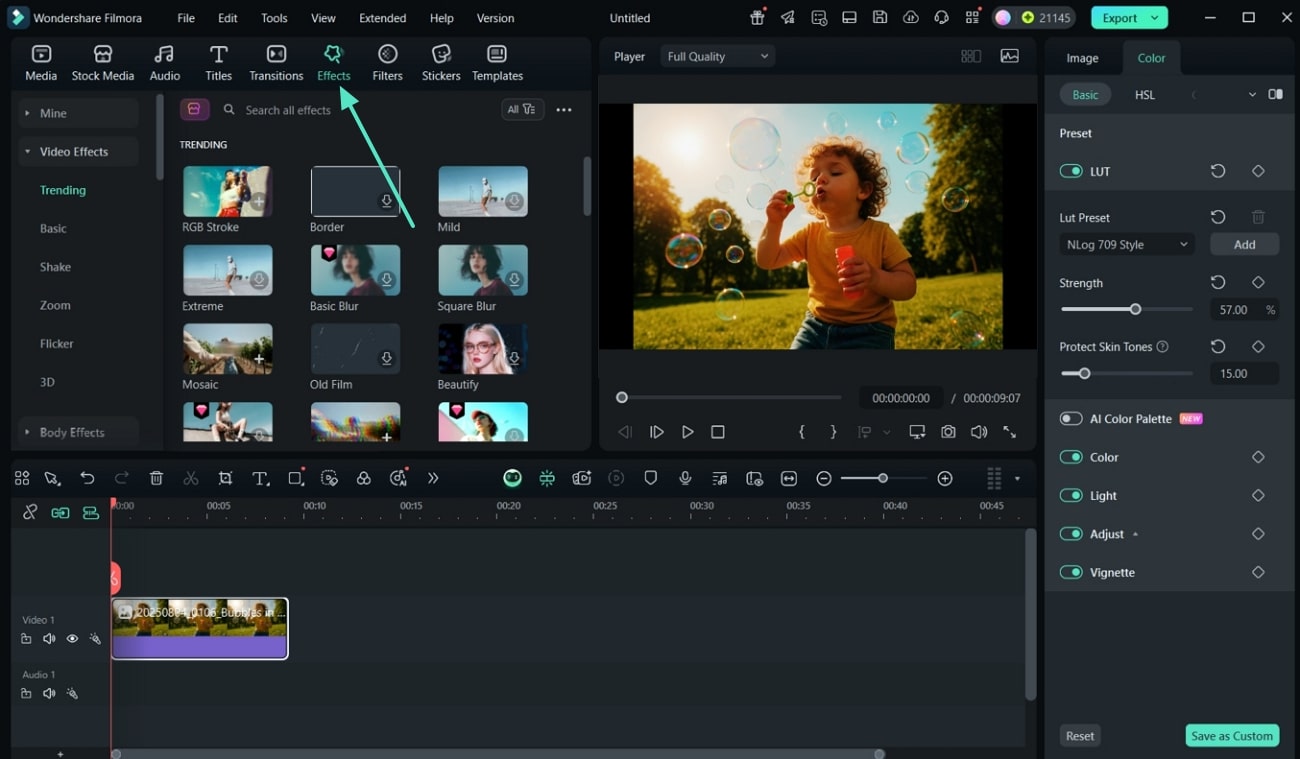This screenshot has height=759, width=1300.
Task: Add keyframe for Vignette
Action: pyautogui.click(x=1258, y=572)
